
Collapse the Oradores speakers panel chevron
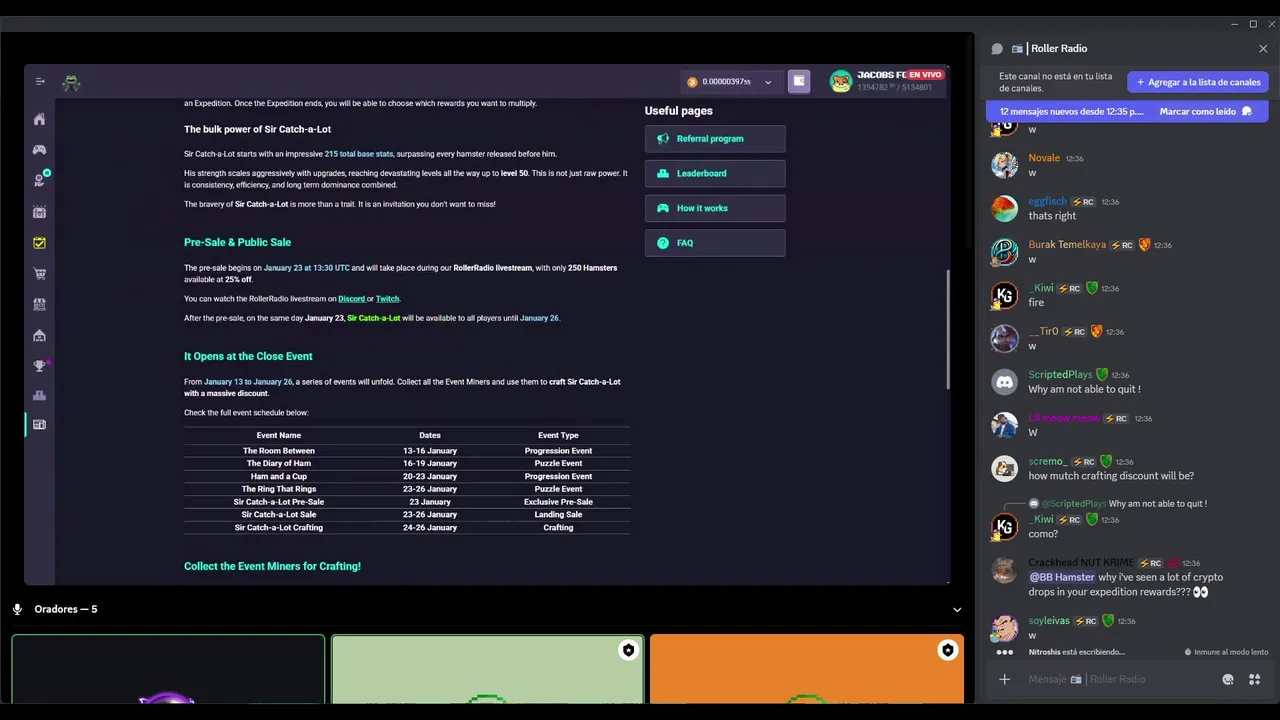[957, 609]
